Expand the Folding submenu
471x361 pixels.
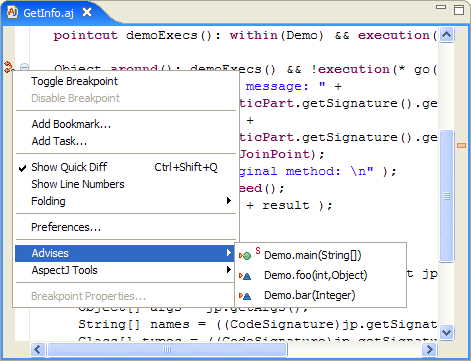(125, 201)
